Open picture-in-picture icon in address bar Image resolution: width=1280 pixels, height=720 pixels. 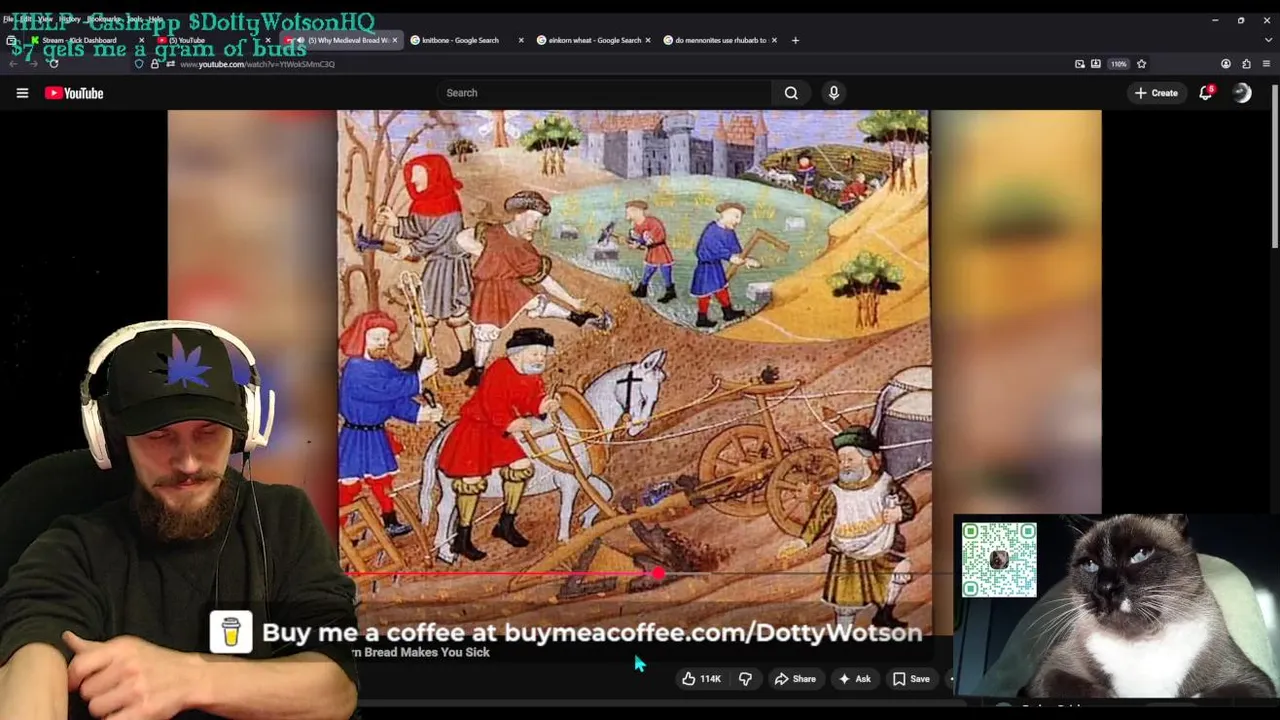tap(1079, 64)
